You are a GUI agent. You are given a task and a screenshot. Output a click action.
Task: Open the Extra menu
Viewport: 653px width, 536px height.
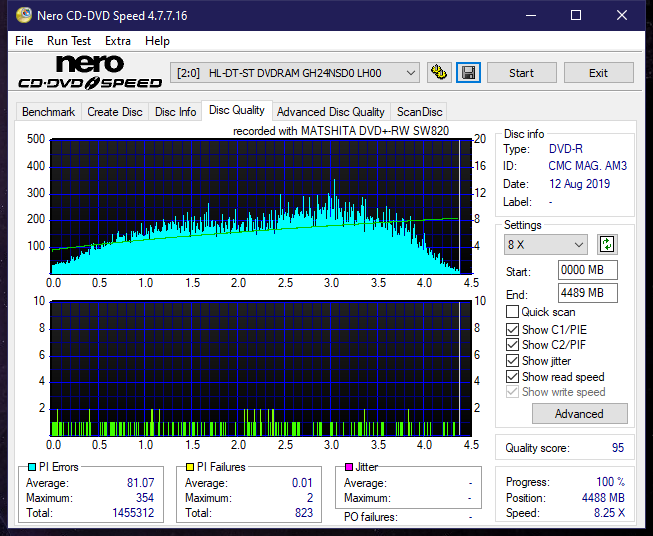point(118,41)
